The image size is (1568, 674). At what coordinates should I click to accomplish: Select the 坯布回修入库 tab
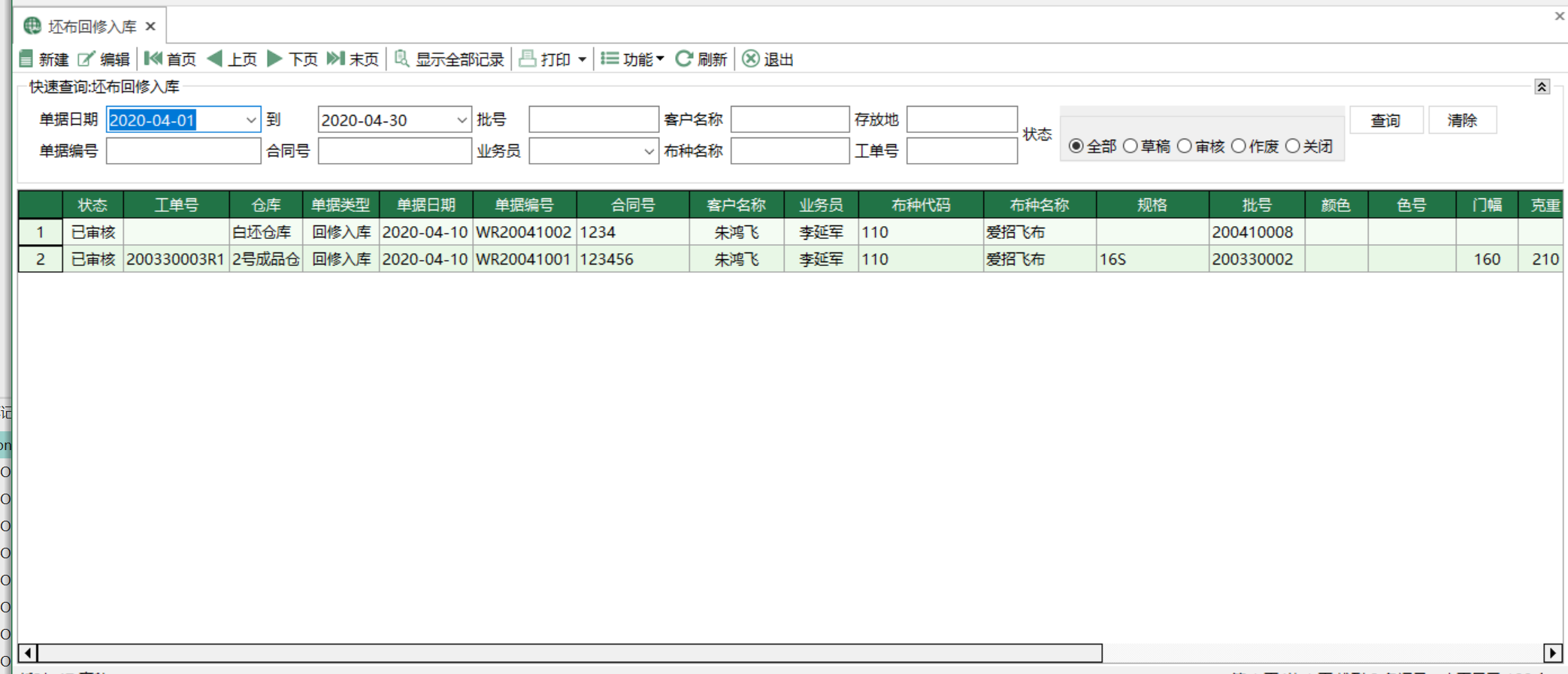(90, 26)
